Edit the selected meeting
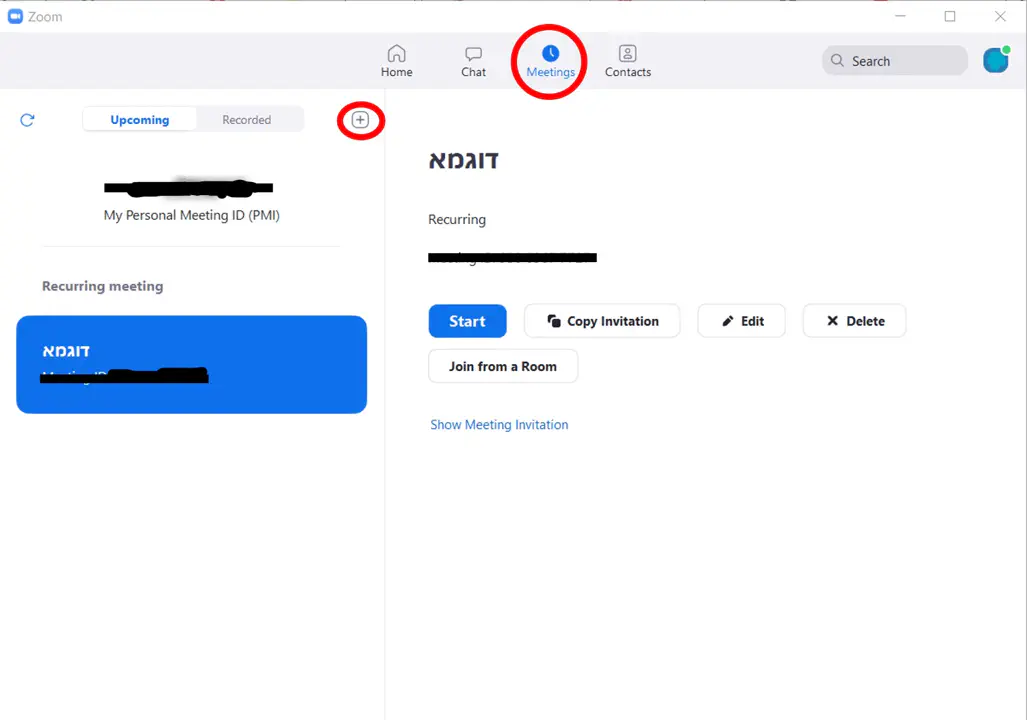The width and height of the screenshot is (1027, 720). (742, 321)
